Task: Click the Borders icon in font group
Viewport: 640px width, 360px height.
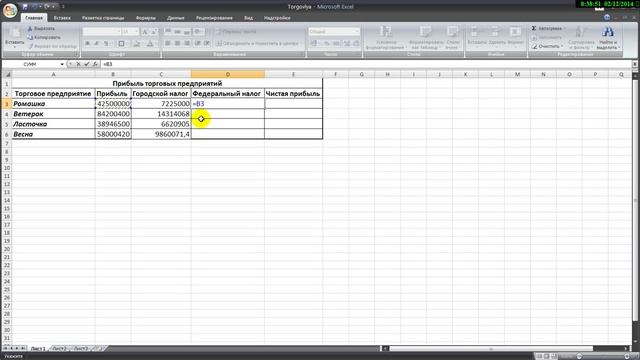Action: (121, 43)
